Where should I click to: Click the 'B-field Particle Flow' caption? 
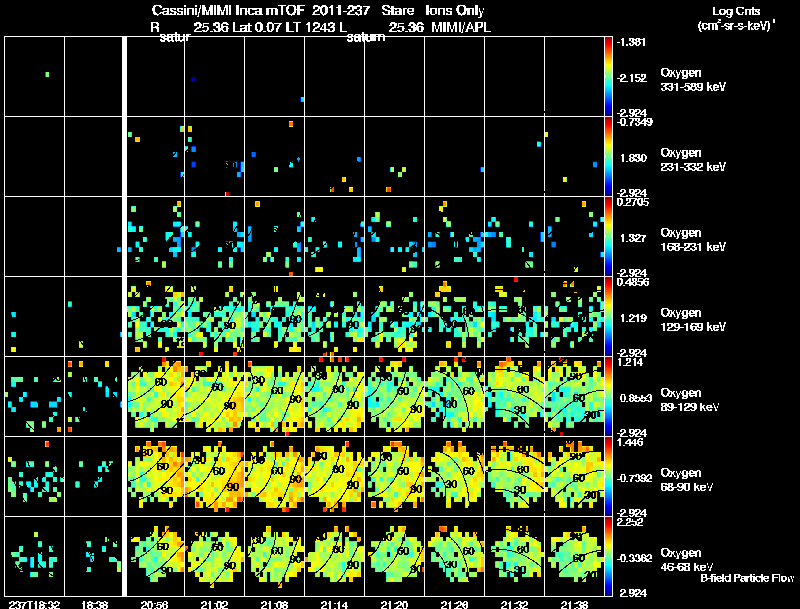tap(747, 578)
